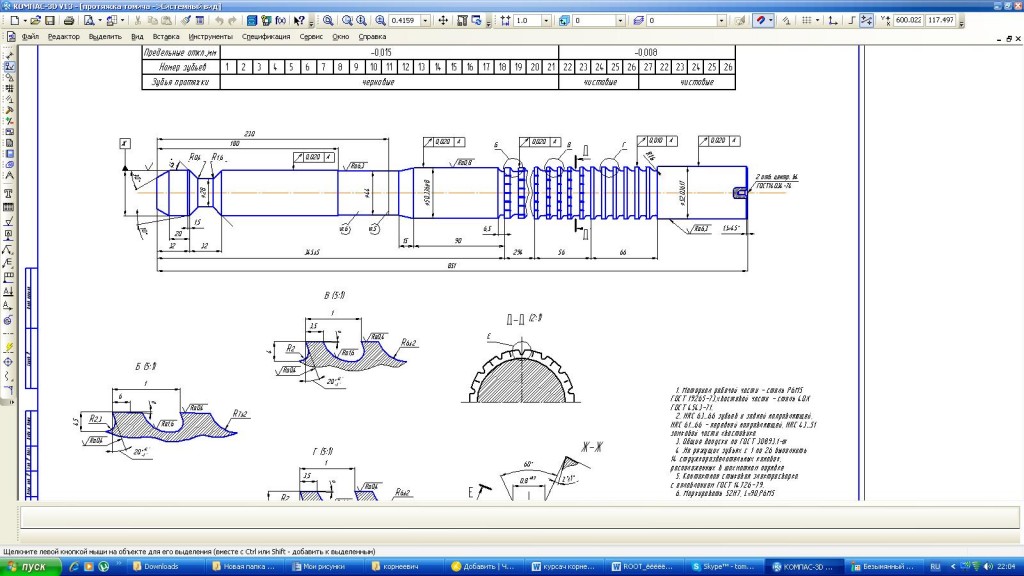Expand the snapping magnet dropdown arrow
The width and height of the screenshot is (1024, 576).
(x=771, y=21)
